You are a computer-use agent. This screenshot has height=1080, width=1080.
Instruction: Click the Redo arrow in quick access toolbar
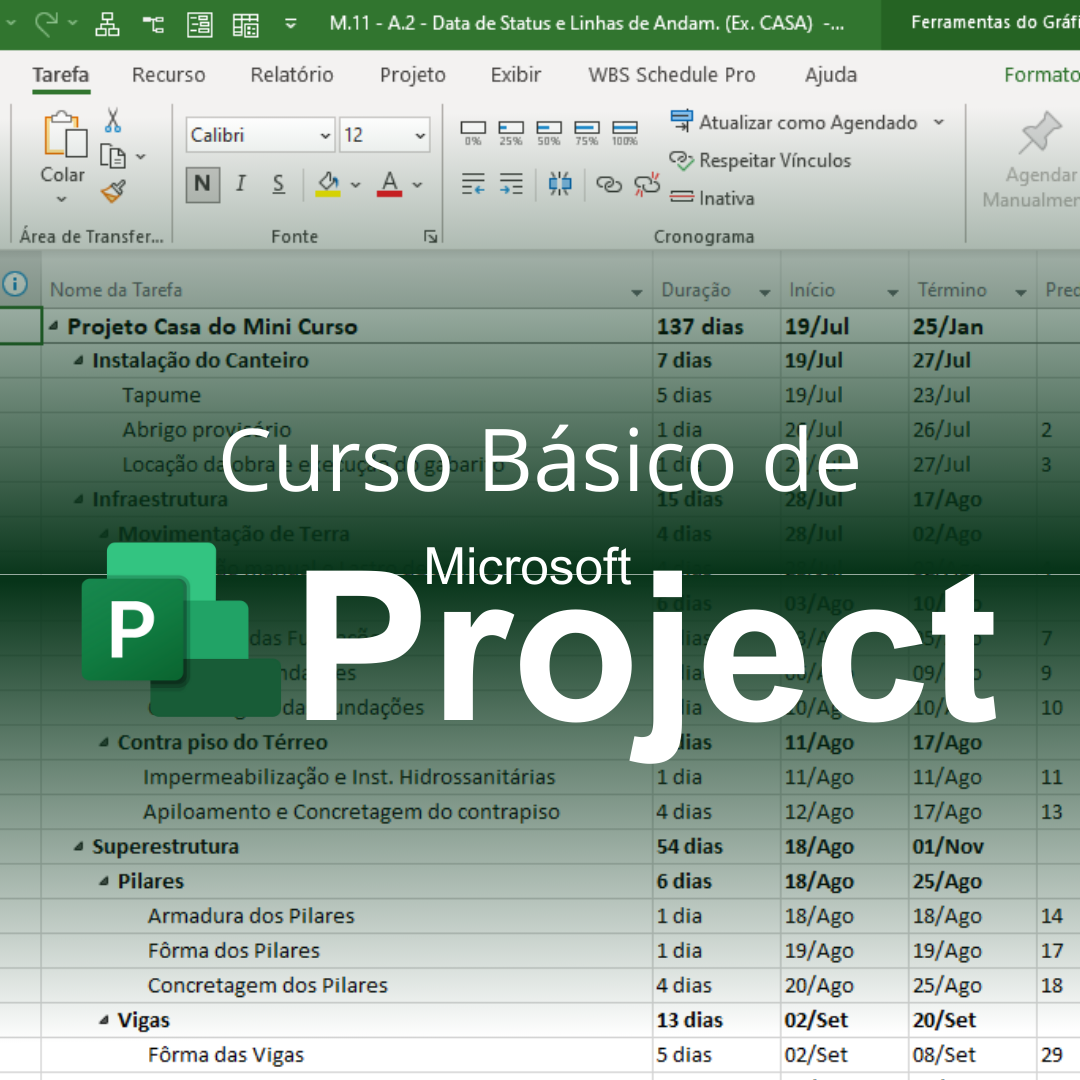tap(47, 24)
